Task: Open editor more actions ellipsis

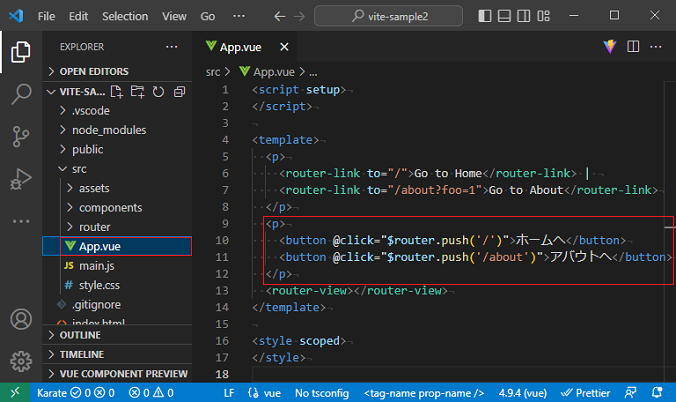Action: click(x=655, y=47)
